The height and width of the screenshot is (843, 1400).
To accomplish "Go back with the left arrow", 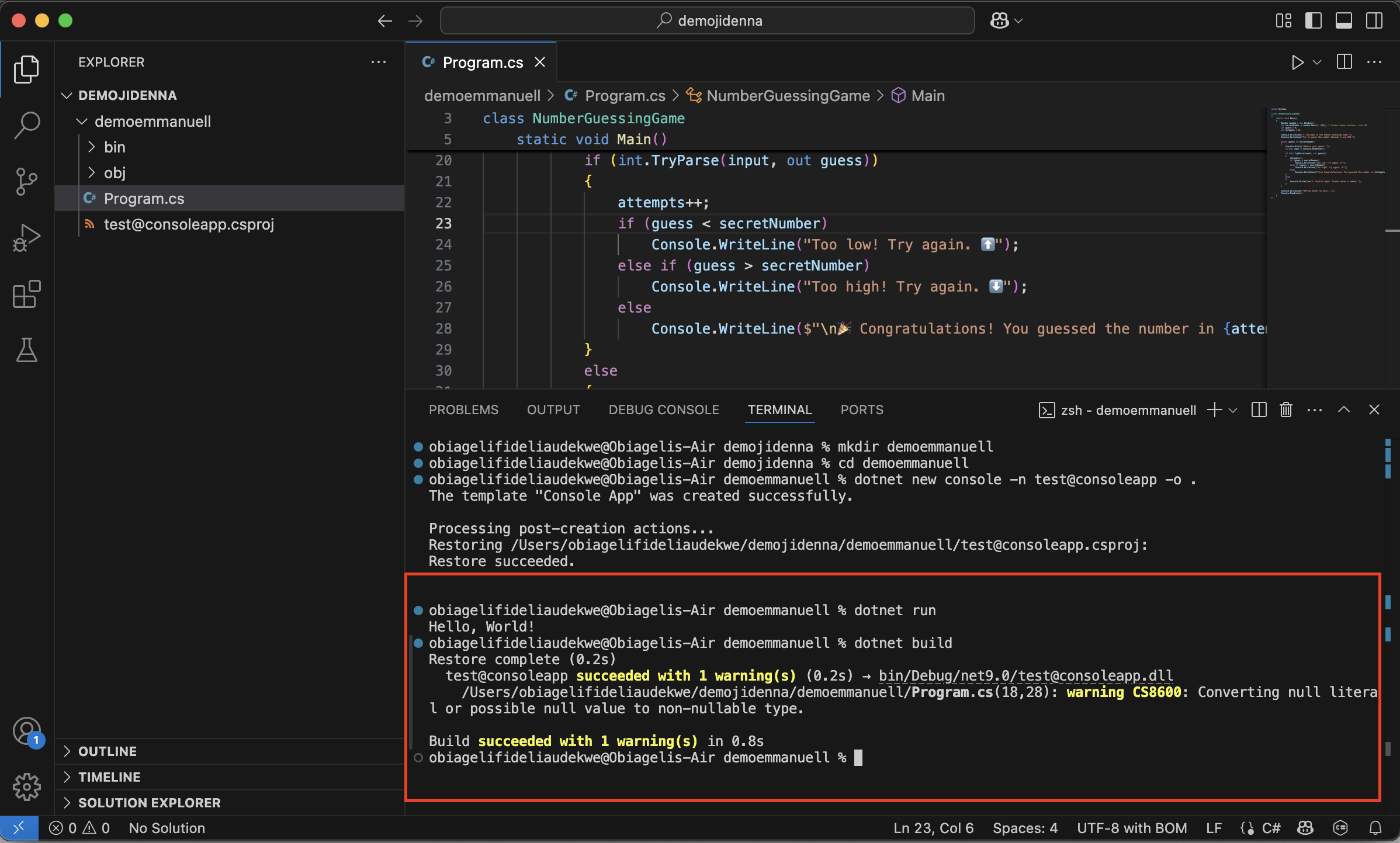I will click(384, 21).
